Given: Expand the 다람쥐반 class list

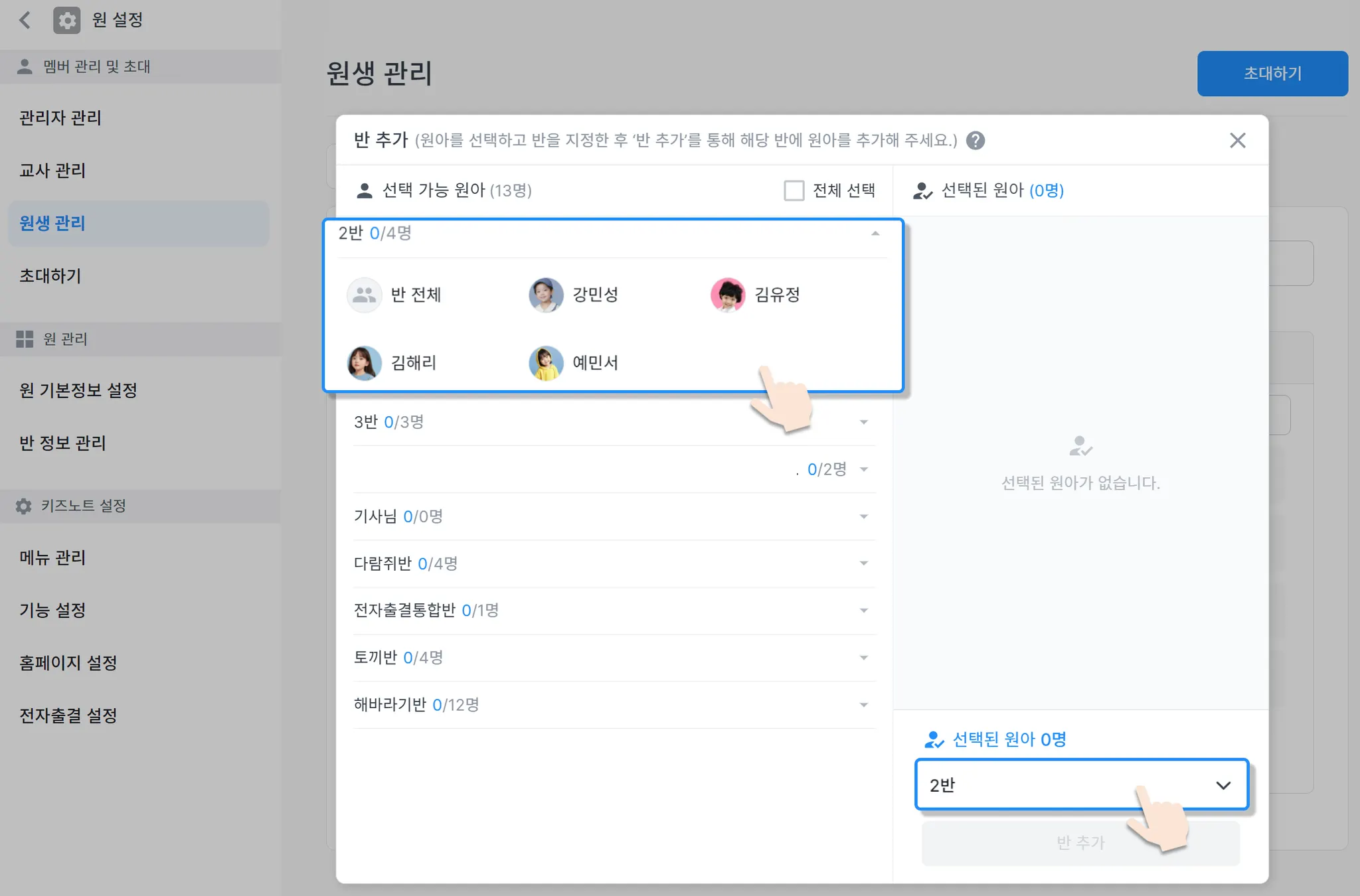Looking at the screenshot, I should tap(863, 563).
